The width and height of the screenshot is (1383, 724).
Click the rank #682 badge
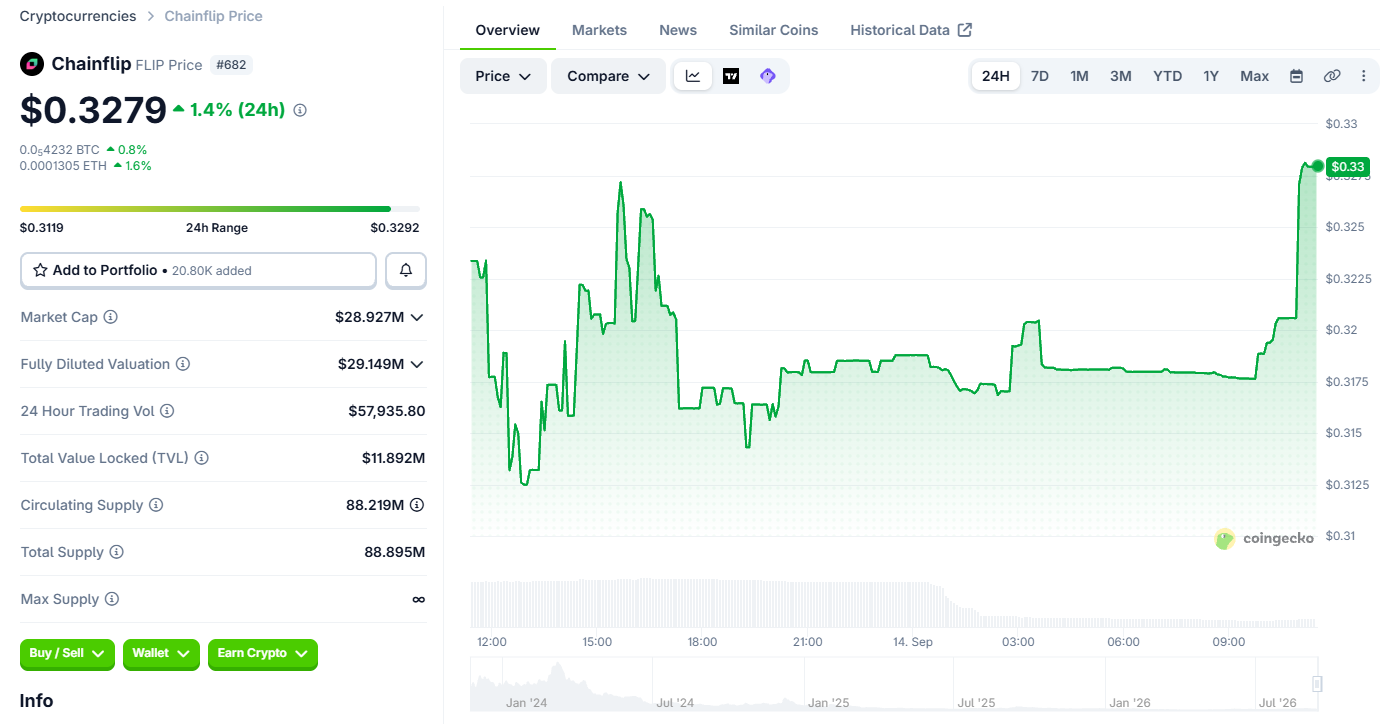pyautogui.click(x=230, y=65)
